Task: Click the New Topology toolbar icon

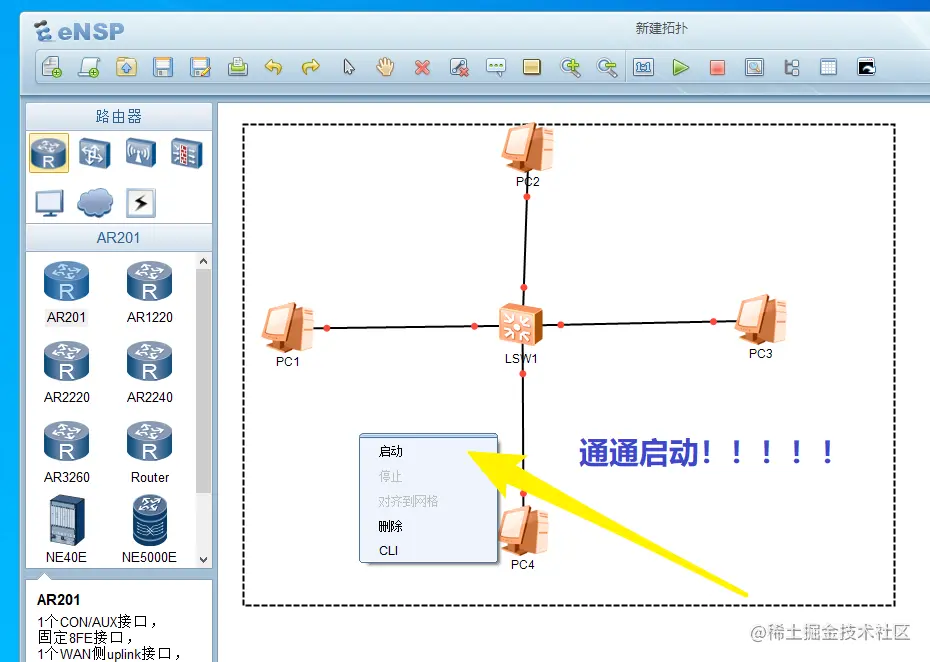Action: pyautogui.click(x=52, y=67)
